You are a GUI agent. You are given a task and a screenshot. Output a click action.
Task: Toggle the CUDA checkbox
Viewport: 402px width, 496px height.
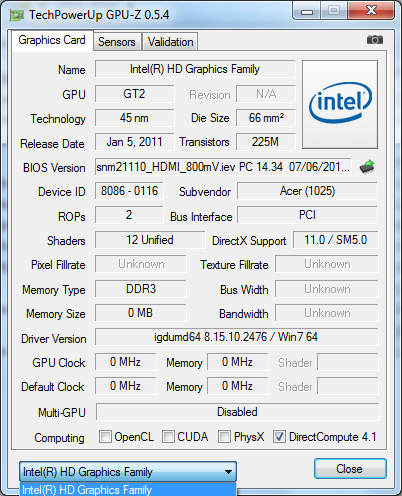[168, 436]
